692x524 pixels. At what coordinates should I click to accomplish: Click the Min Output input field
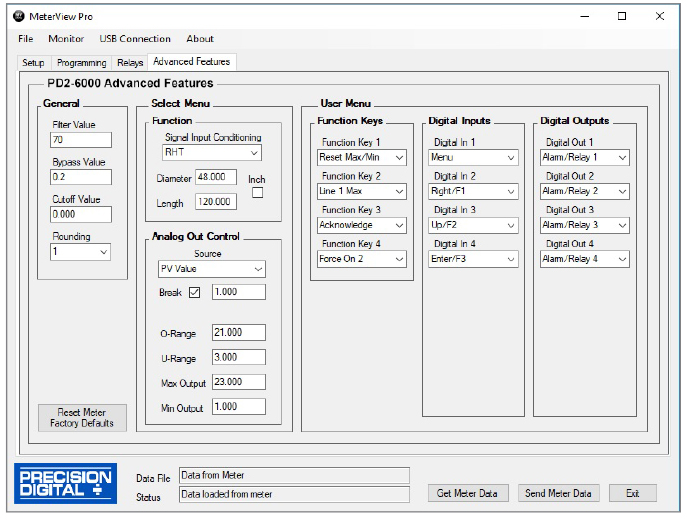[239, 407]
